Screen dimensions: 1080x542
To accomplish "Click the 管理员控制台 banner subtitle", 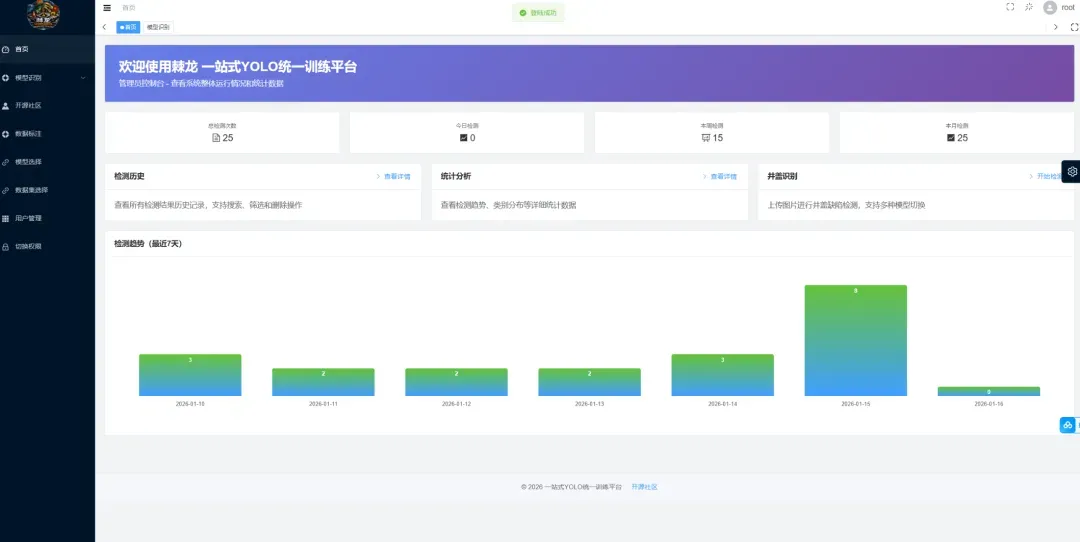I will pos(201,84).
